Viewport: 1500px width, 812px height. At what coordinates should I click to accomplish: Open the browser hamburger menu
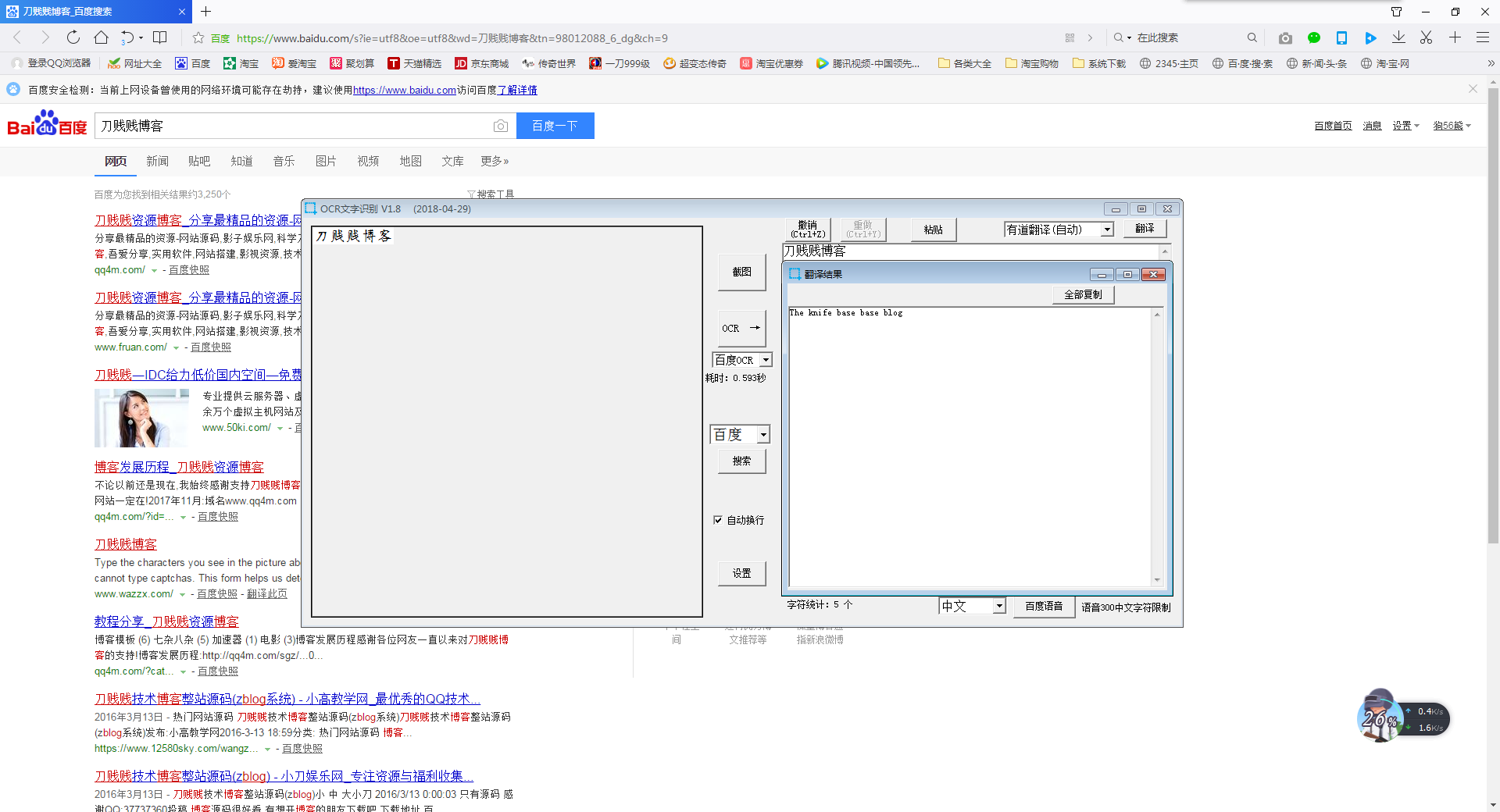(1483, 37)
